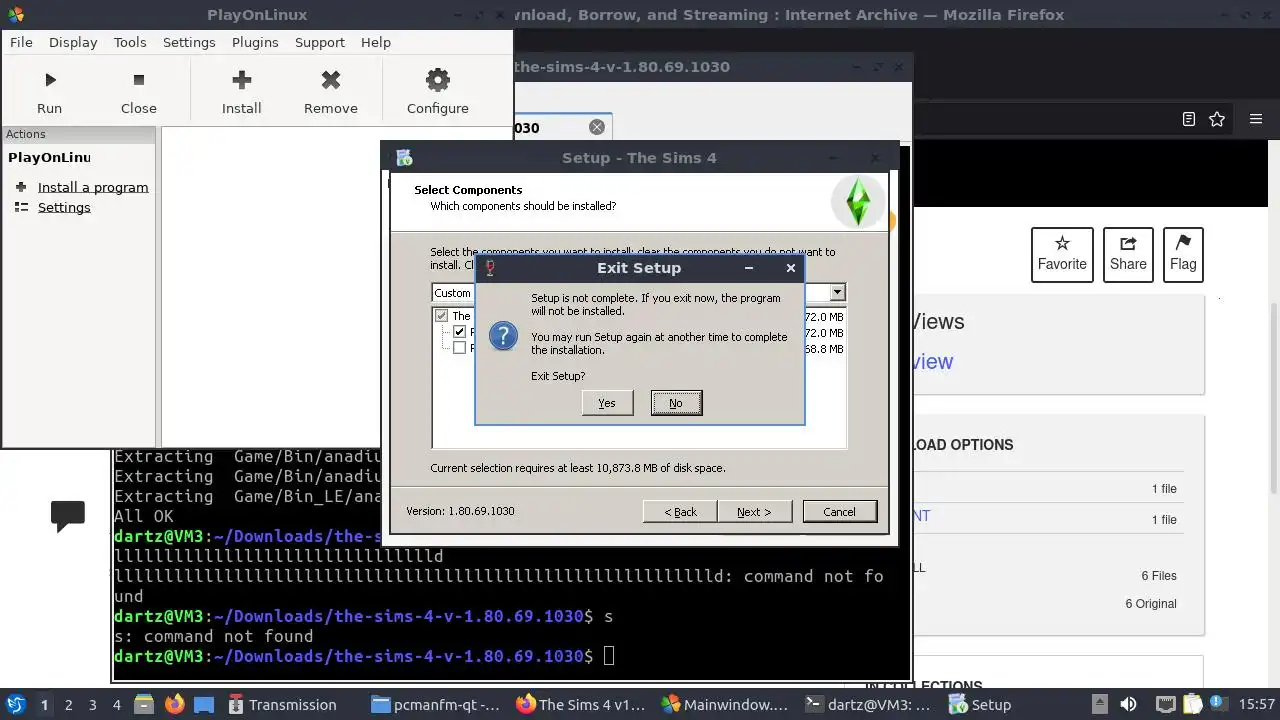This screenshot has height=720, width=1280.
Task: Click the dropdown arrow of the components combo box
Action: (x=837, y=292)
